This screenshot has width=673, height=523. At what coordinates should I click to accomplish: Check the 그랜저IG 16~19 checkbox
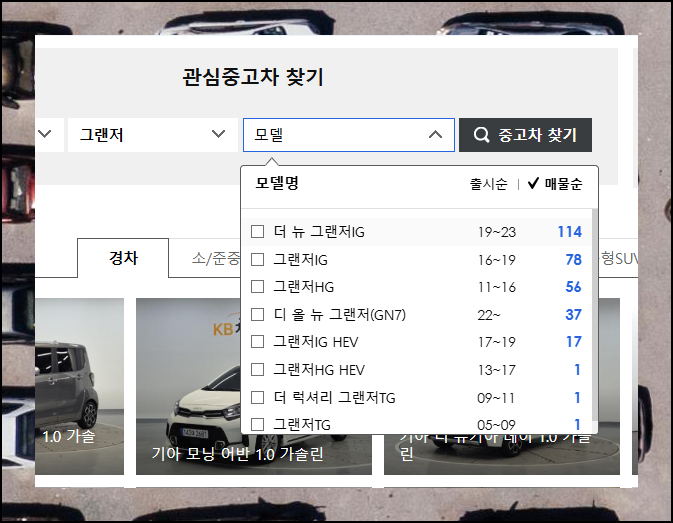pyautogui.click(x=257, y=260)
